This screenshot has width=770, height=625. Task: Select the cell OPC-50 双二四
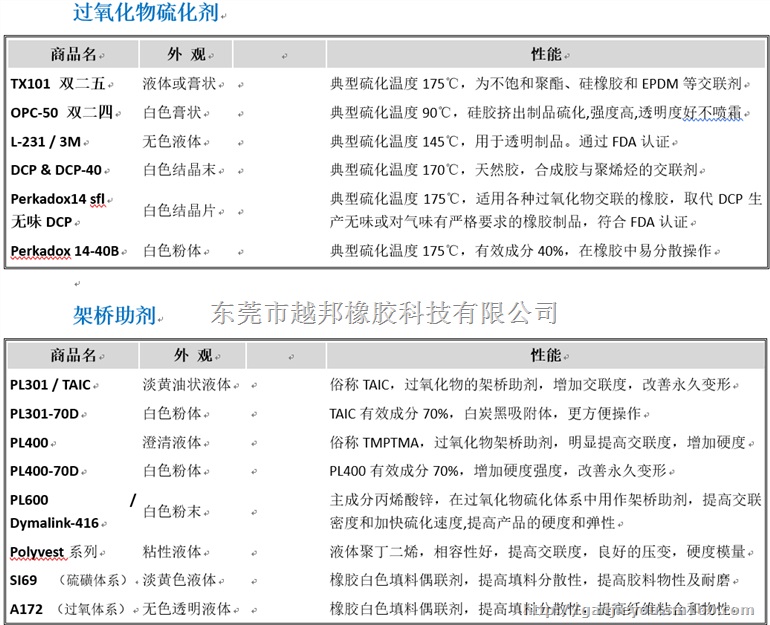(x=62, y=112)
